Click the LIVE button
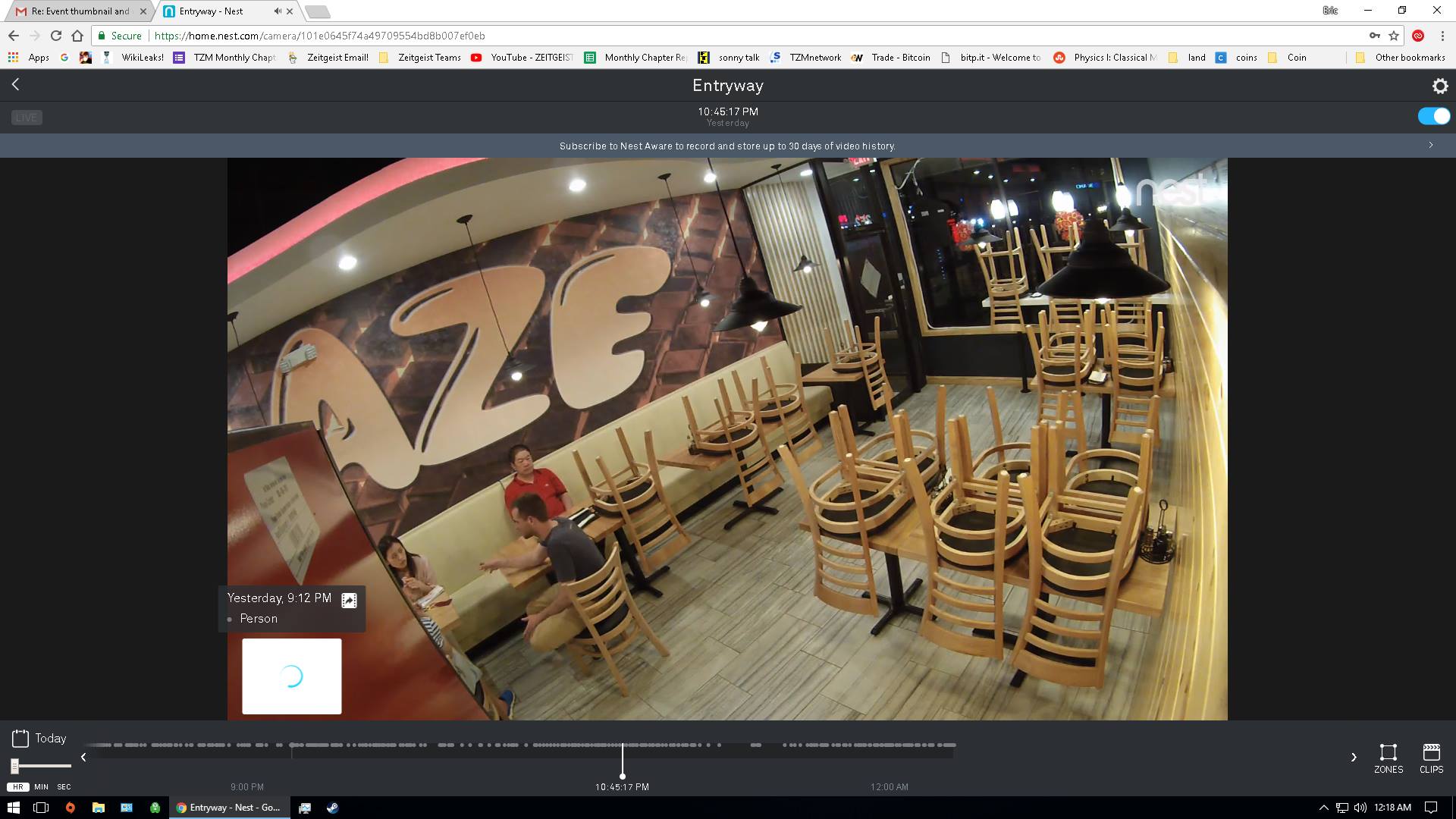 pos(27,118)
